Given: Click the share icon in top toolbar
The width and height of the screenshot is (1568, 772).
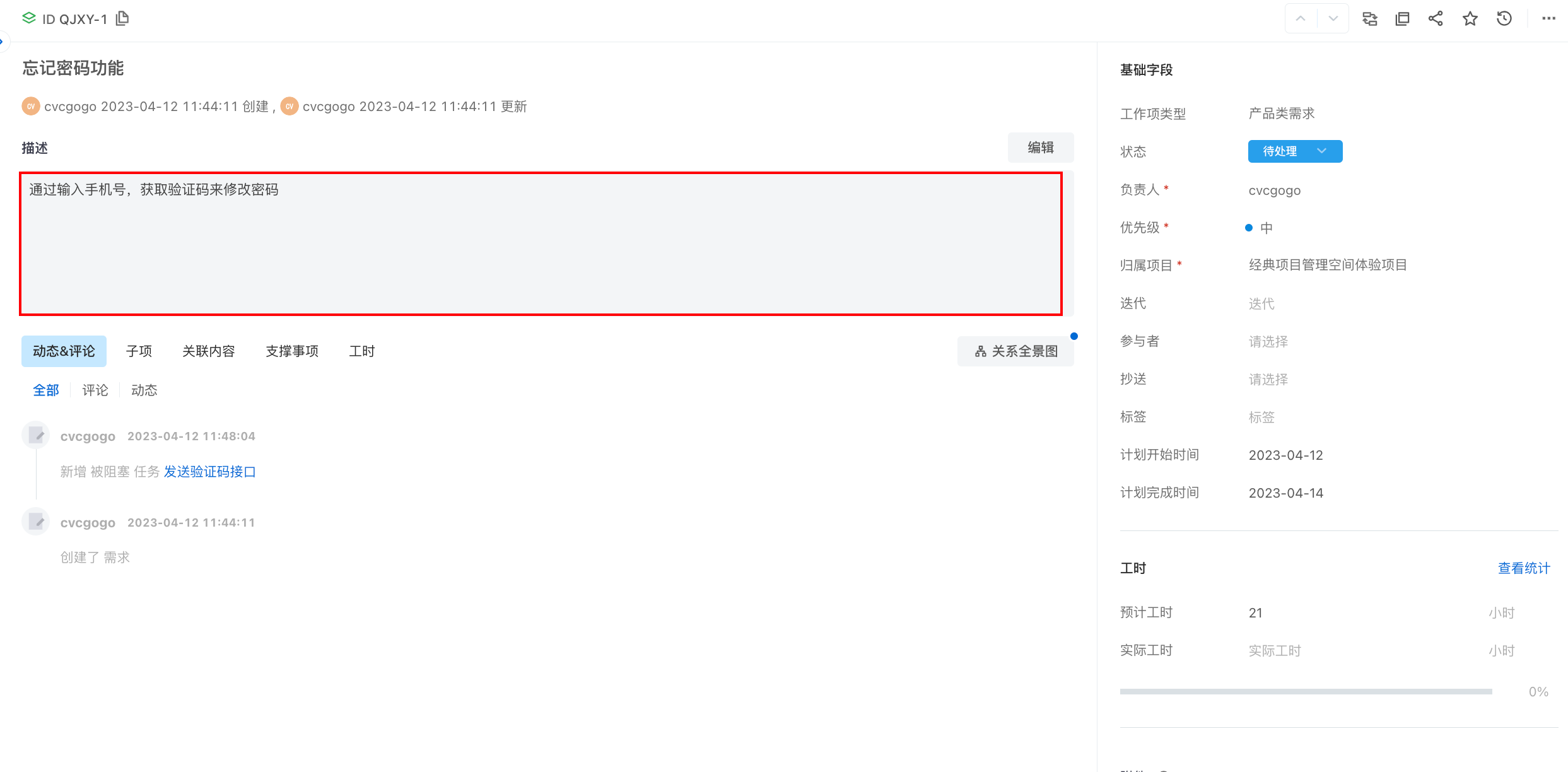Looking at the screenshot, I should tap(1436, 19).
